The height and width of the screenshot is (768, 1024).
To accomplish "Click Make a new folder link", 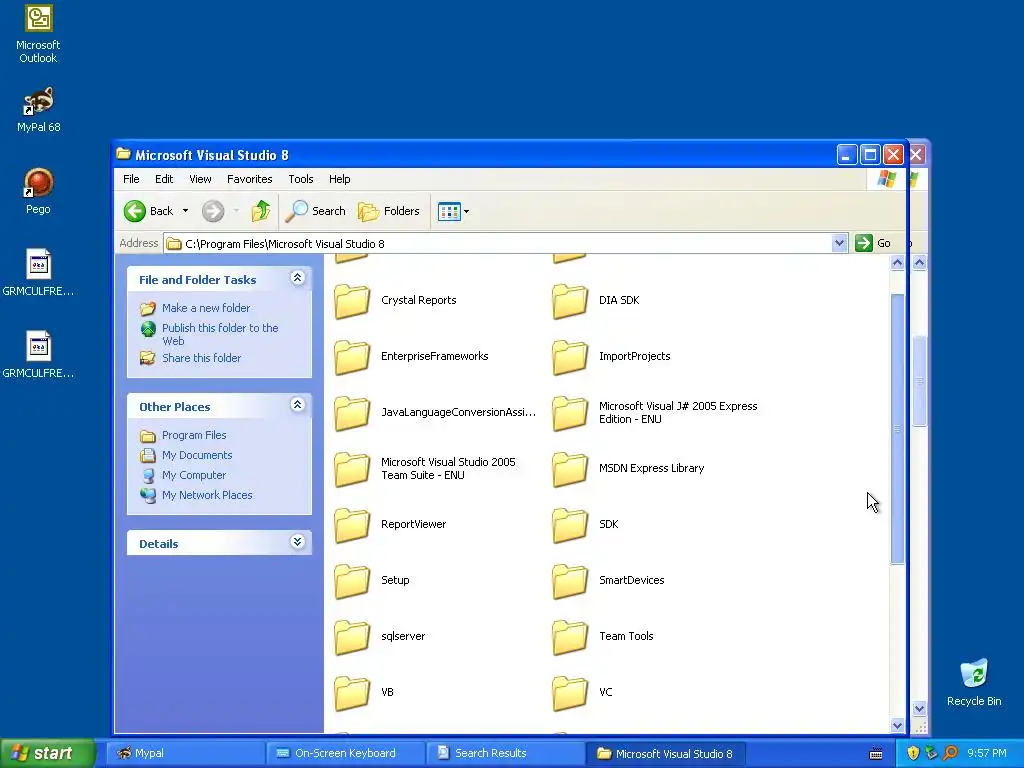I will [206, 308].
